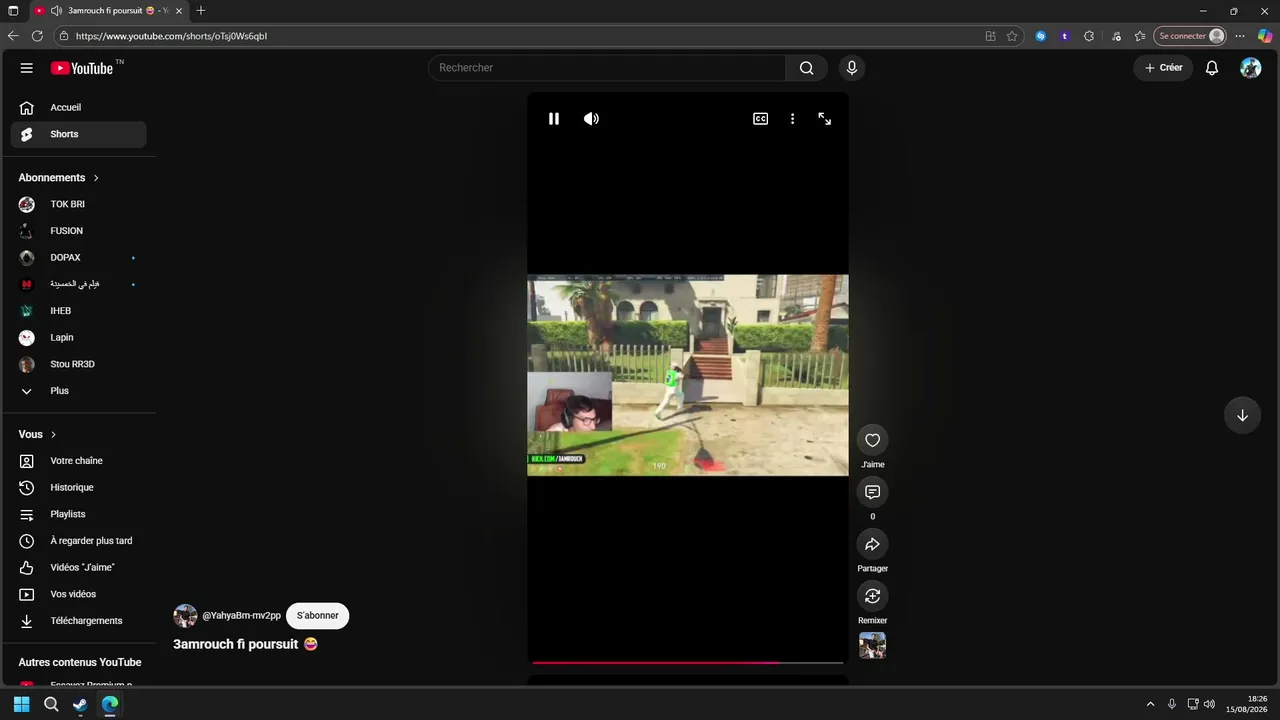Open Vidéos "J'aime" in the sidebar
This screenshot has width=1280, height=720.
pyautogui.click(x=79, y=568)
